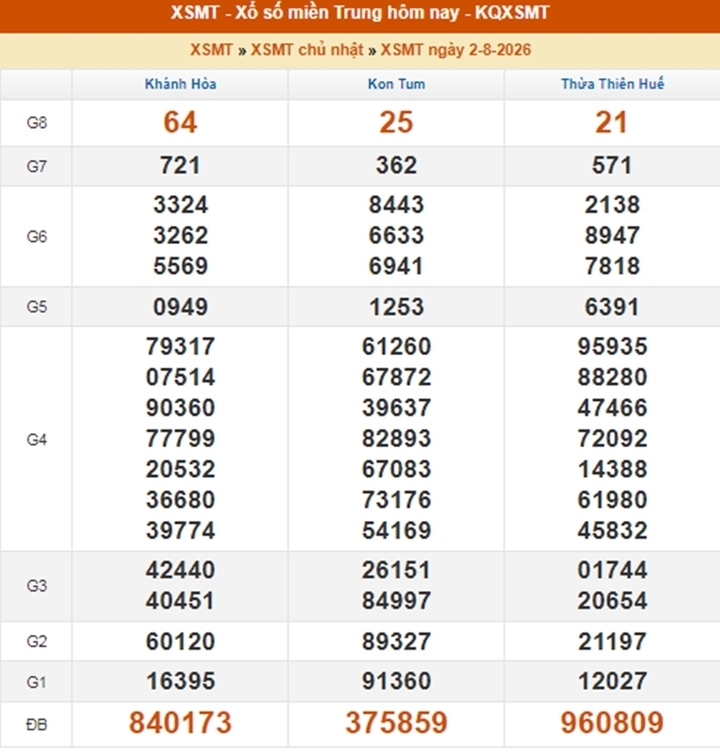
Task: Click G5 number 0949
Action: [x=180, y=307]
